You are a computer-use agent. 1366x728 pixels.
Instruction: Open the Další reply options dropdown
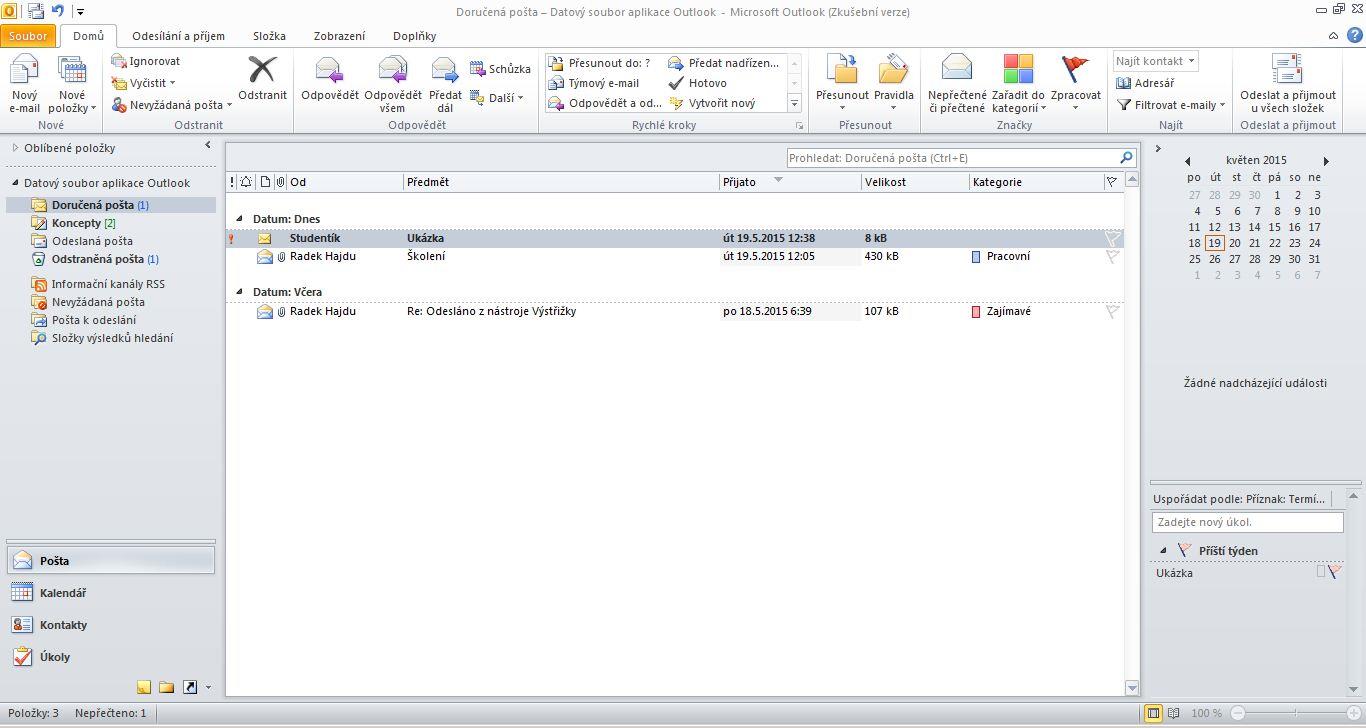(498, 98)
